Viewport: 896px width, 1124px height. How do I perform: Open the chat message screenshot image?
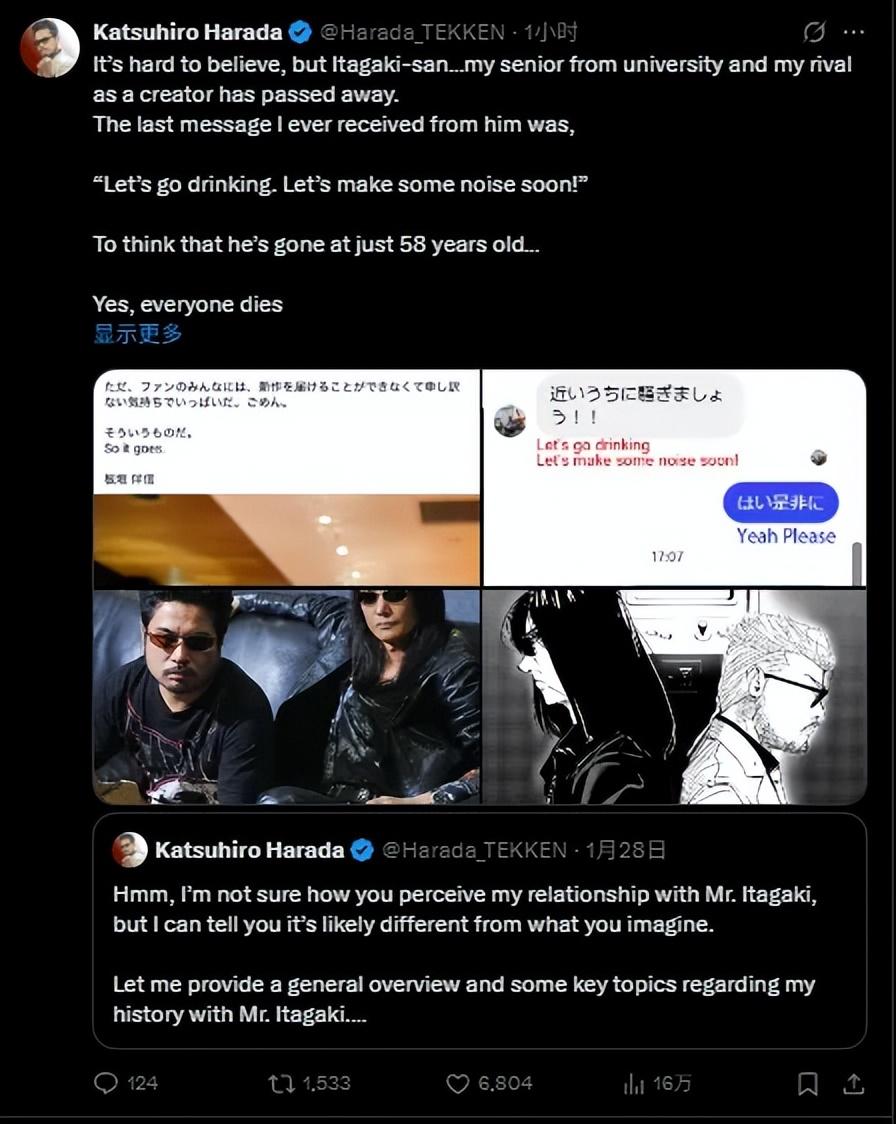[x=675, y=477]
